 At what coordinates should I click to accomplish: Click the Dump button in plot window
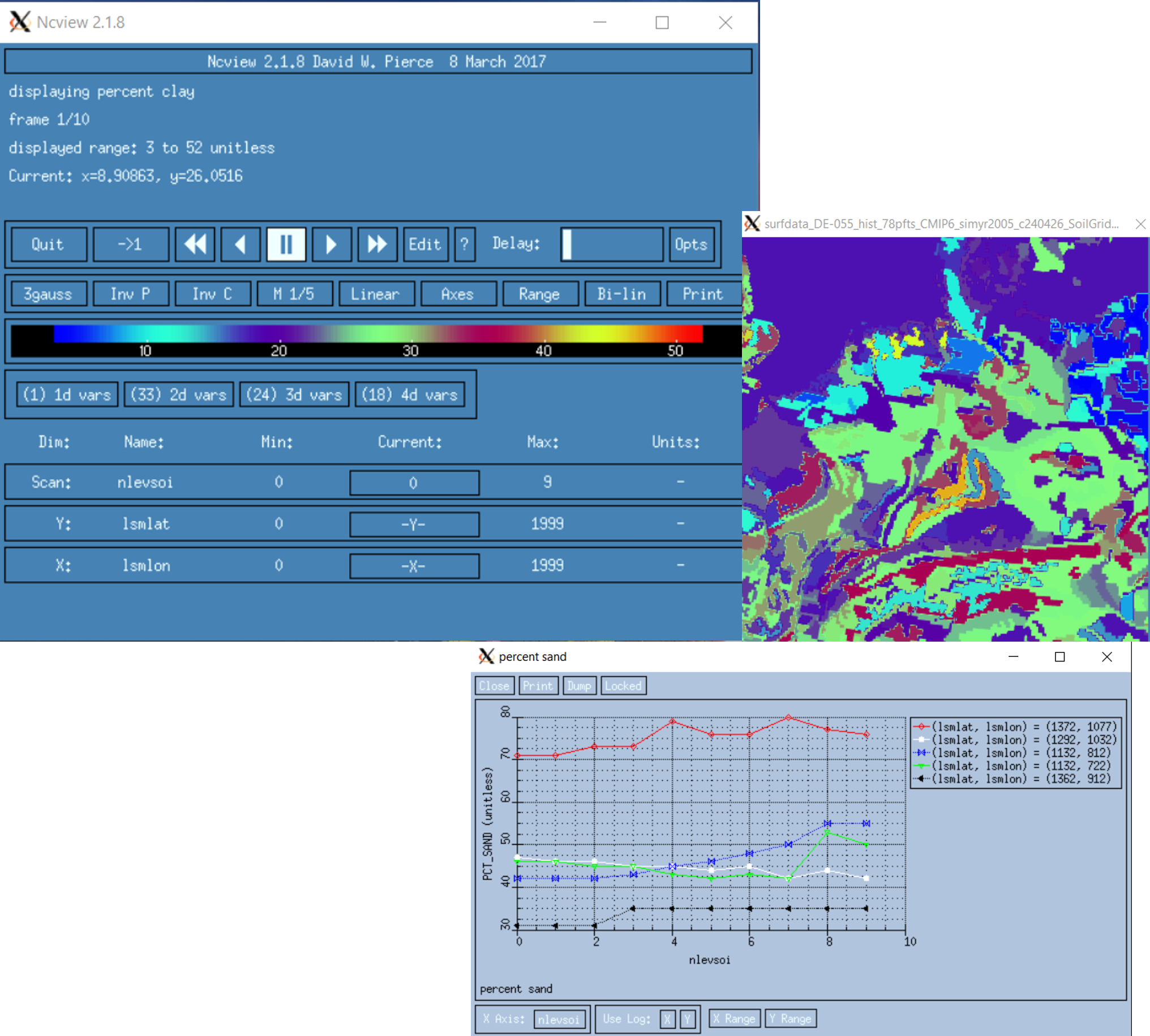[579, 686]
